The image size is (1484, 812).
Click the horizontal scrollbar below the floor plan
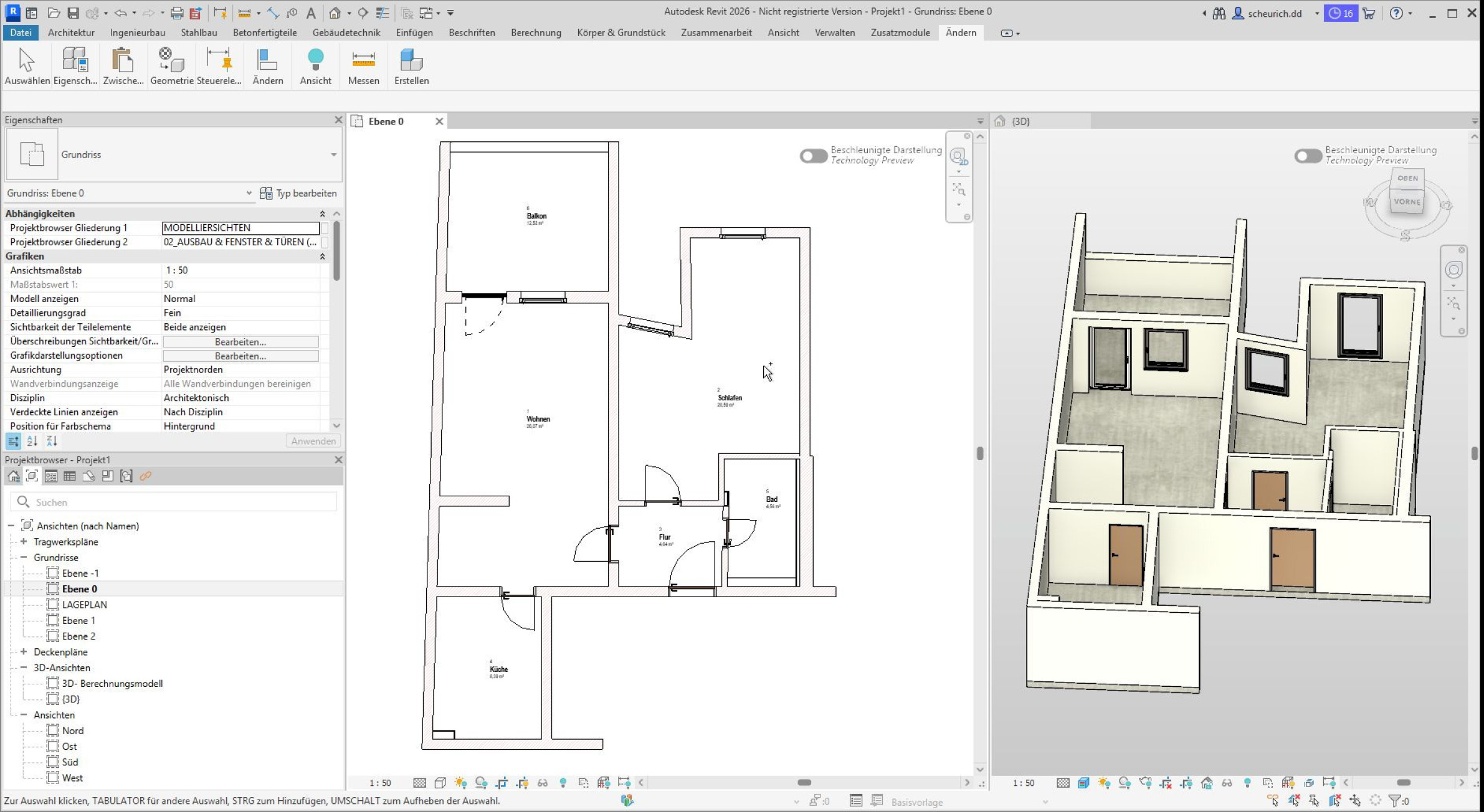click(804, 783)
